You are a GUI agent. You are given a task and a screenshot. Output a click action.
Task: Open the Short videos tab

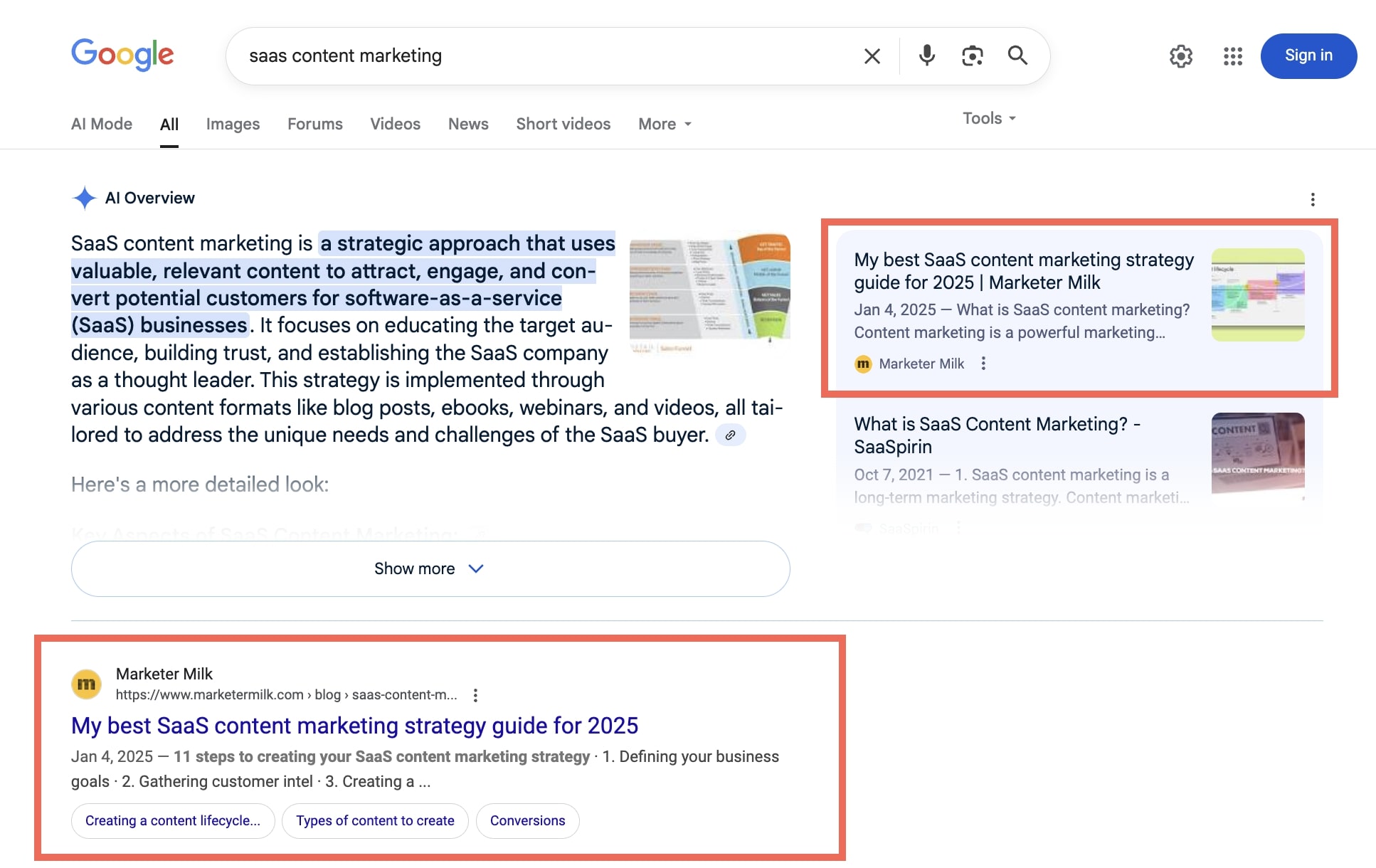click(563, 124)
